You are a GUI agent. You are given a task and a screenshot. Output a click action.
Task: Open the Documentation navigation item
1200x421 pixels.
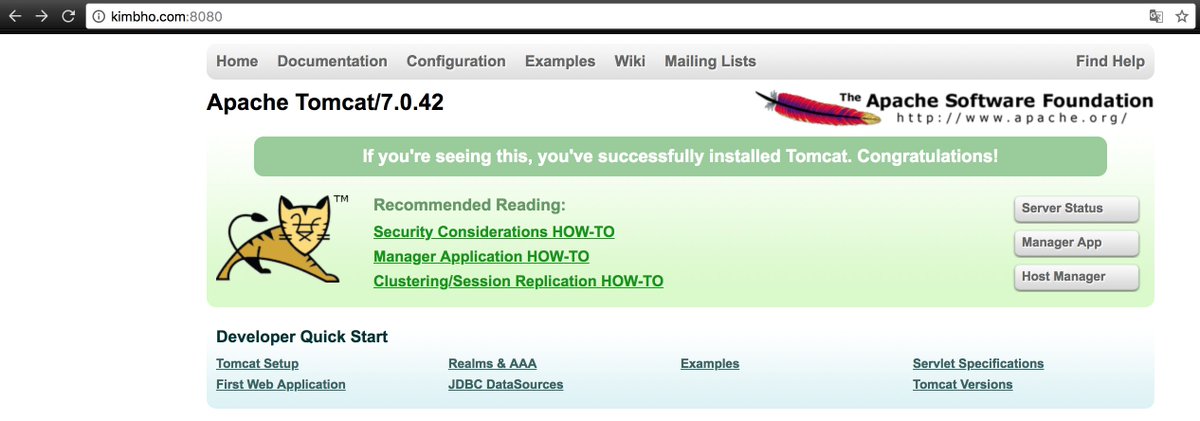[332, 61]
